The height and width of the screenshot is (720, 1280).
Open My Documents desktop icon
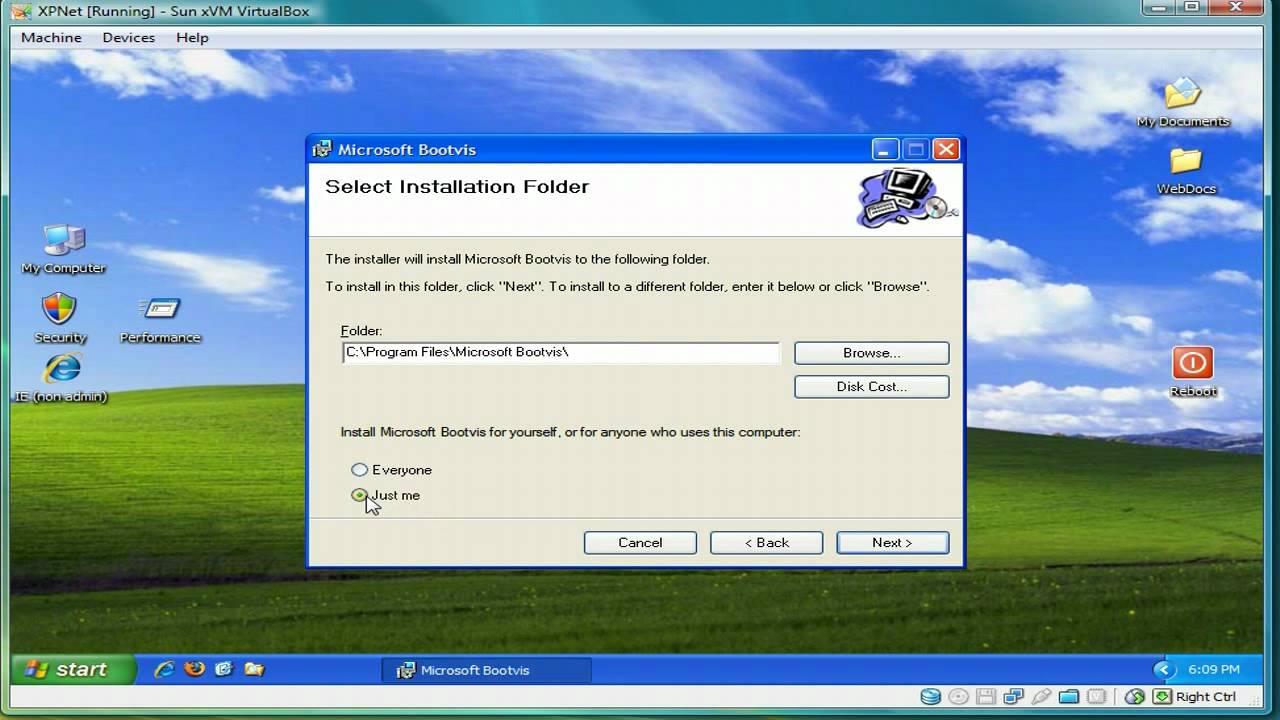point(1183,94)
